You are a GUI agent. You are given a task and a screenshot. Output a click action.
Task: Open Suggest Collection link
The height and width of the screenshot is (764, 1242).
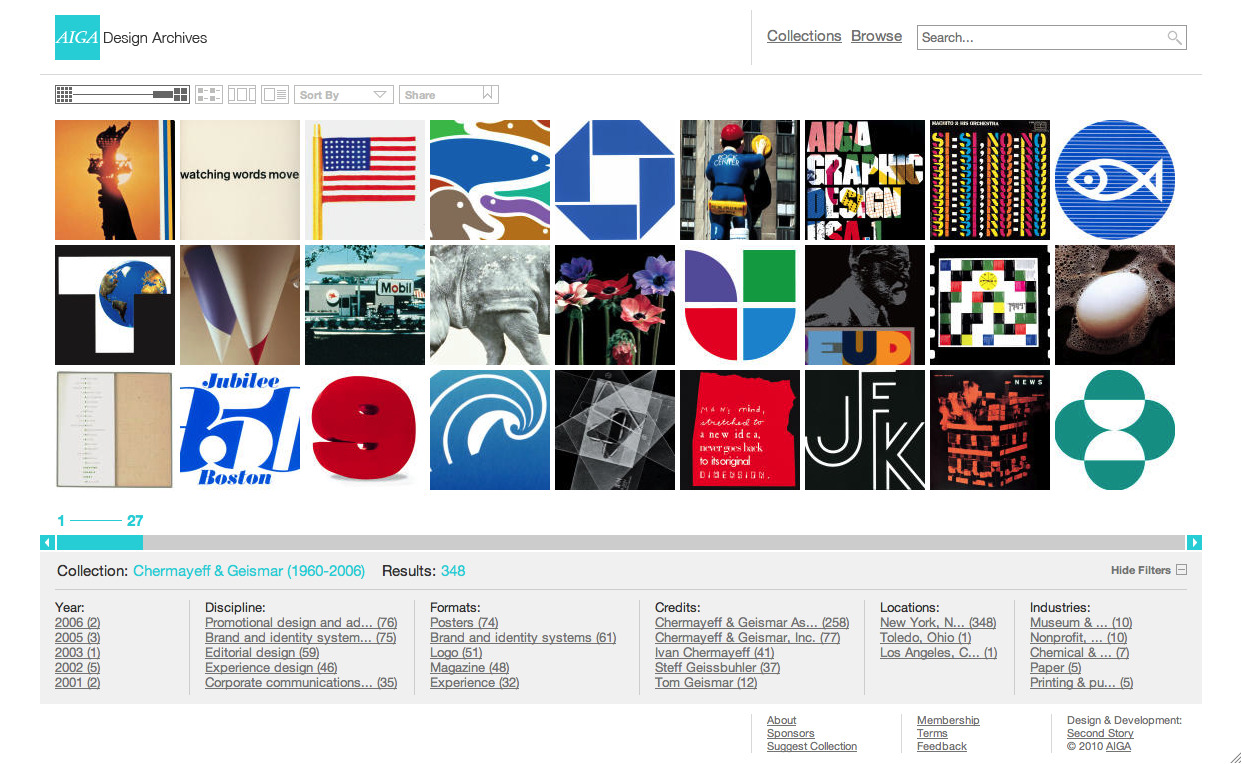(x=812, y=746)
